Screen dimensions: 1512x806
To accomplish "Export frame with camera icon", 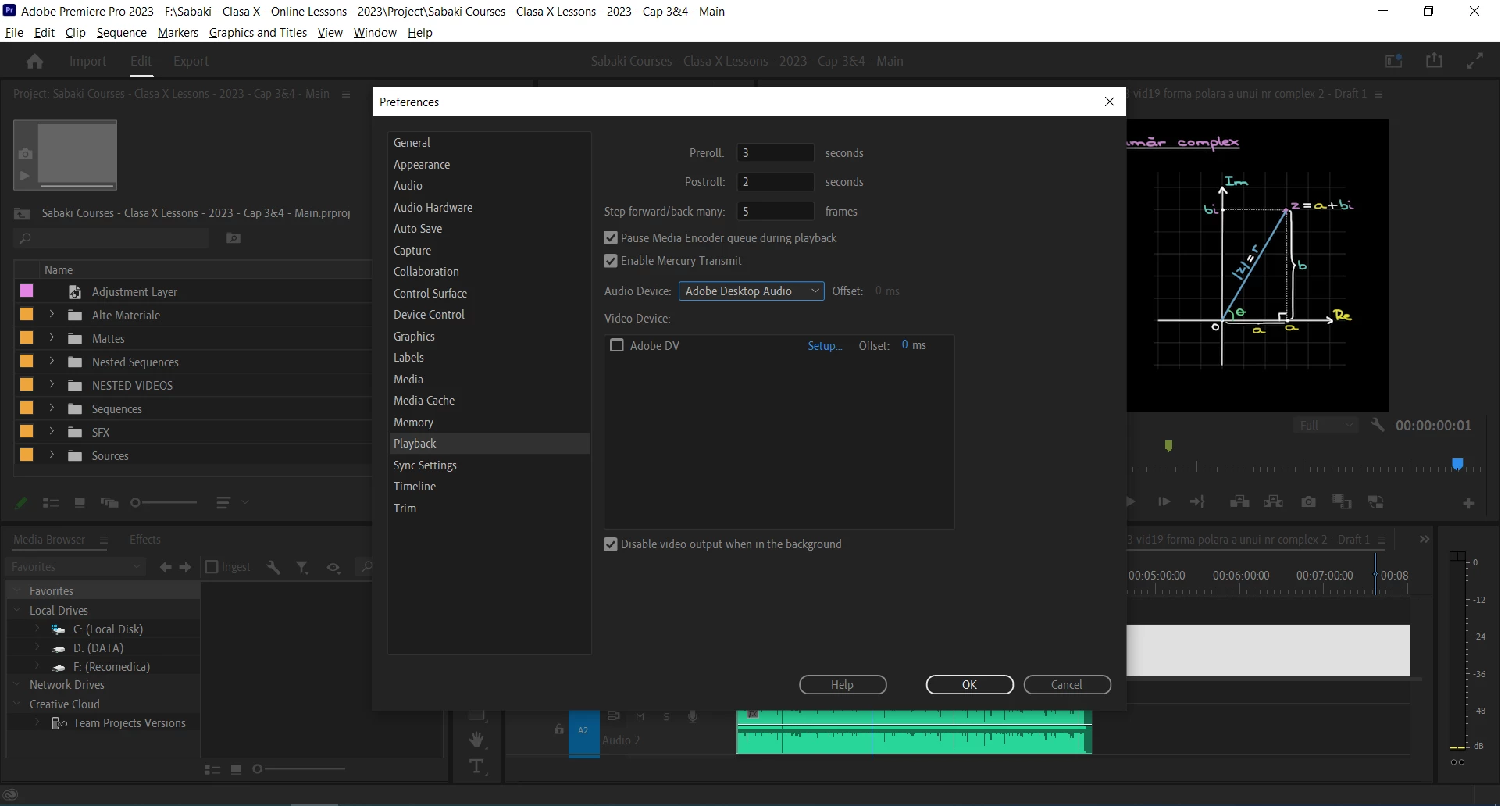I will [x=1308, y=501].
